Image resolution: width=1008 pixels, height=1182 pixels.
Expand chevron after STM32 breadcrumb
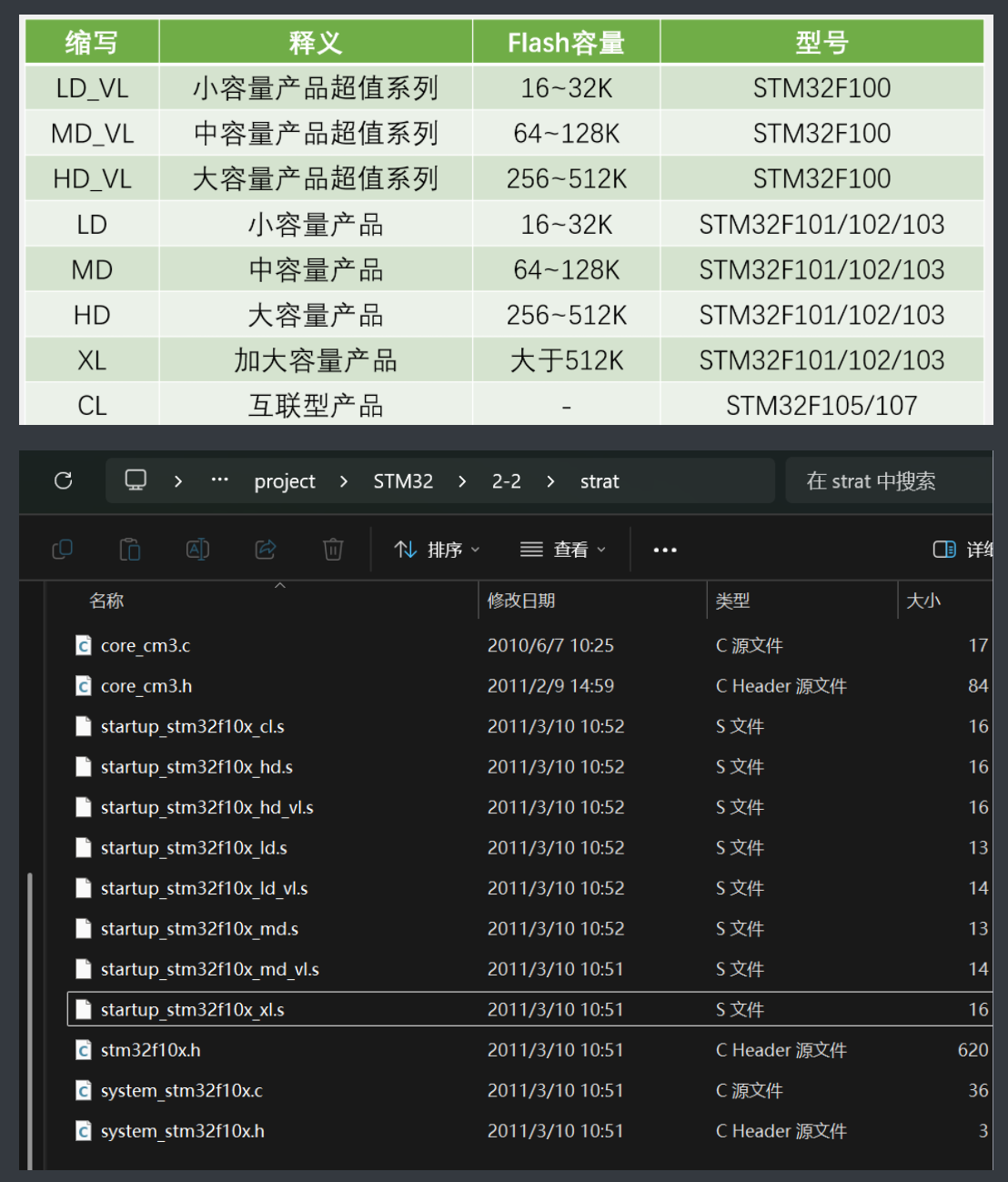pos(462,480)
